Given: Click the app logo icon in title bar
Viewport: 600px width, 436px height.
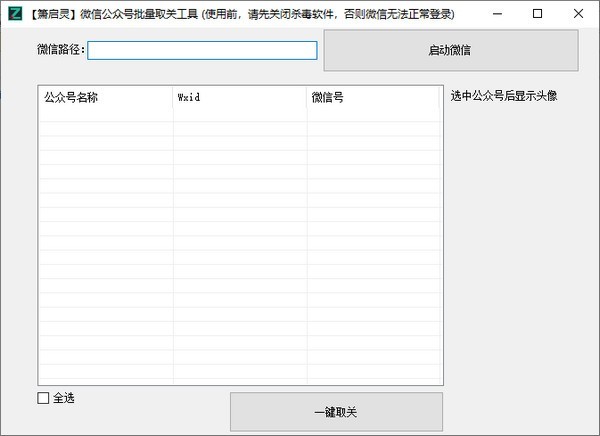Looking at the screenshot, I should [x=15, y=14].
